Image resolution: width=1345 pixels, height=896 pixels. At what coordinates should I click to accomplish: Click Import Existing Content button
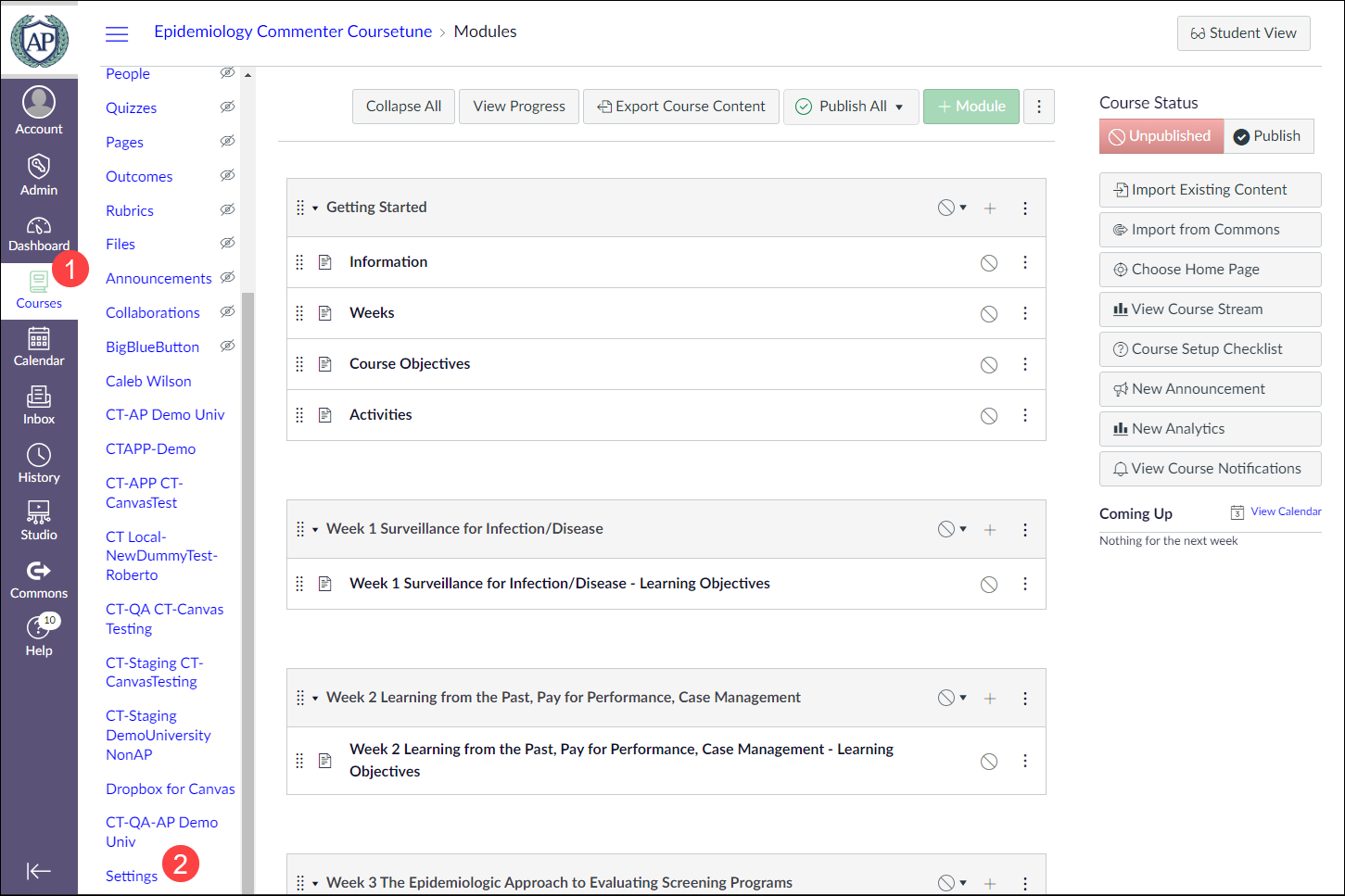point(1211,190)
